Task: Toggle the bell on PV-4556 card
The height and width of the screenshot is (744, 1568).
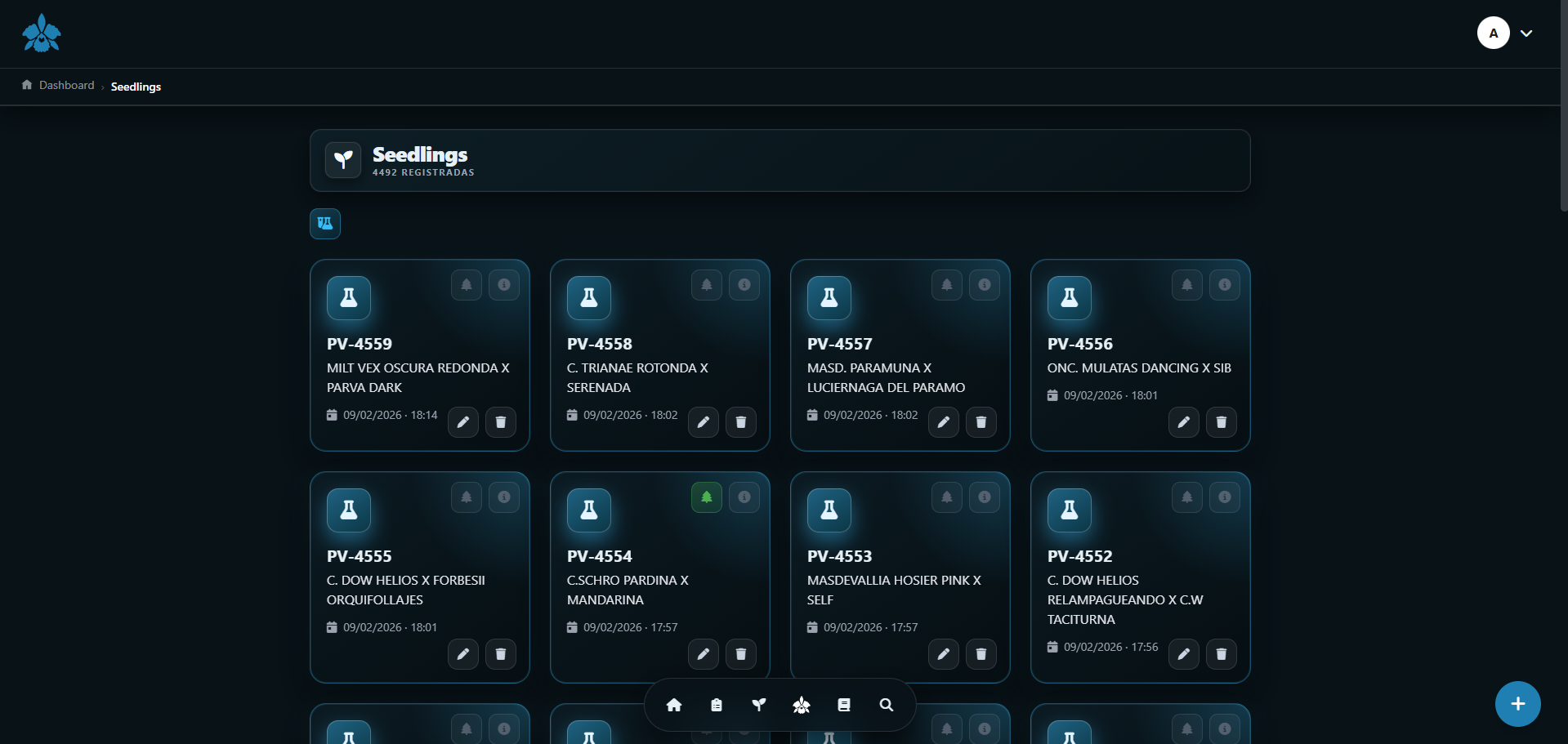Action: point(1187,285)
